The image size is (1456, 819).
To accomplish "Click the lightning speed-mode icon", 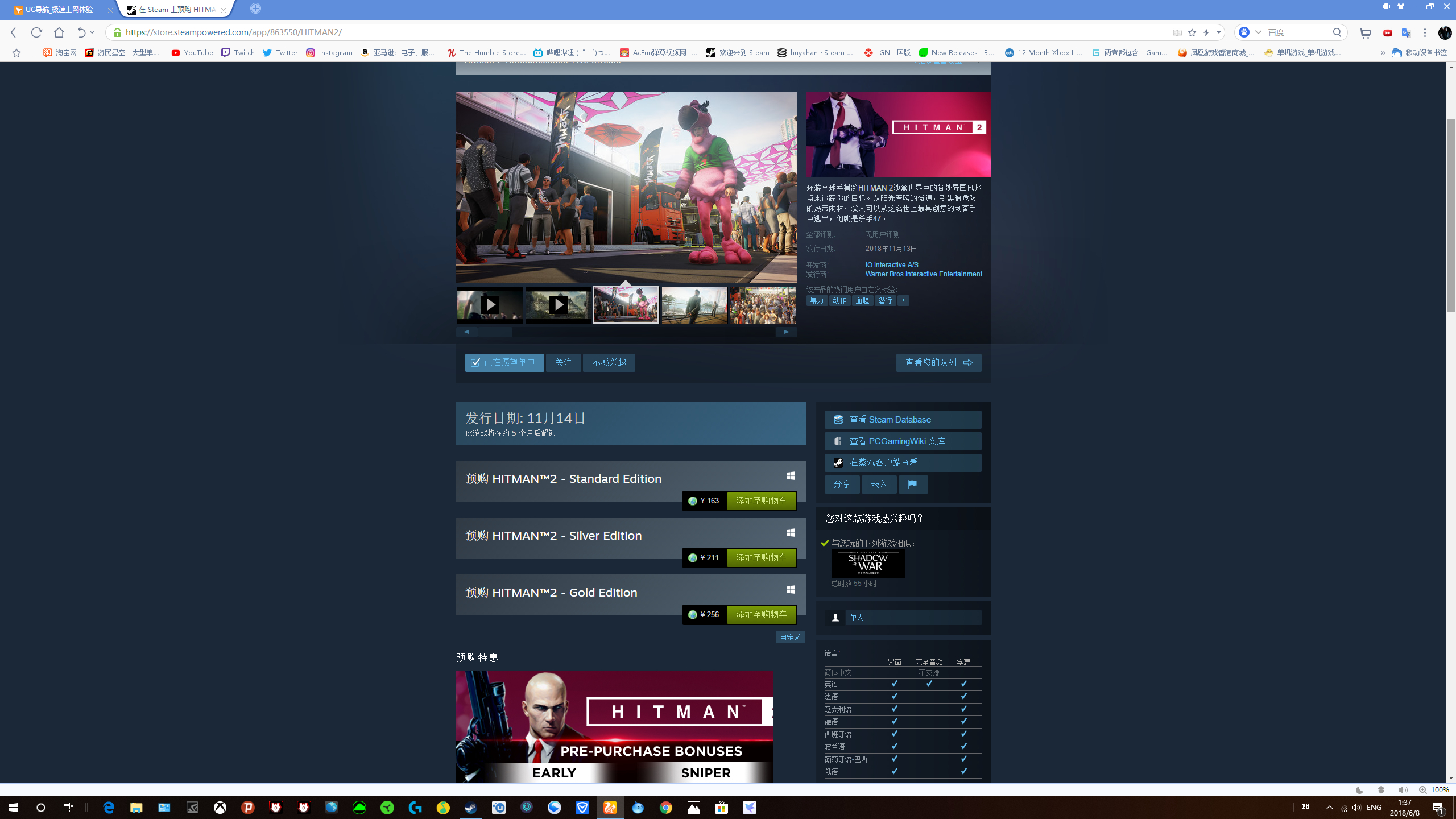I will pyautogui.click(x=1206, y=32).
